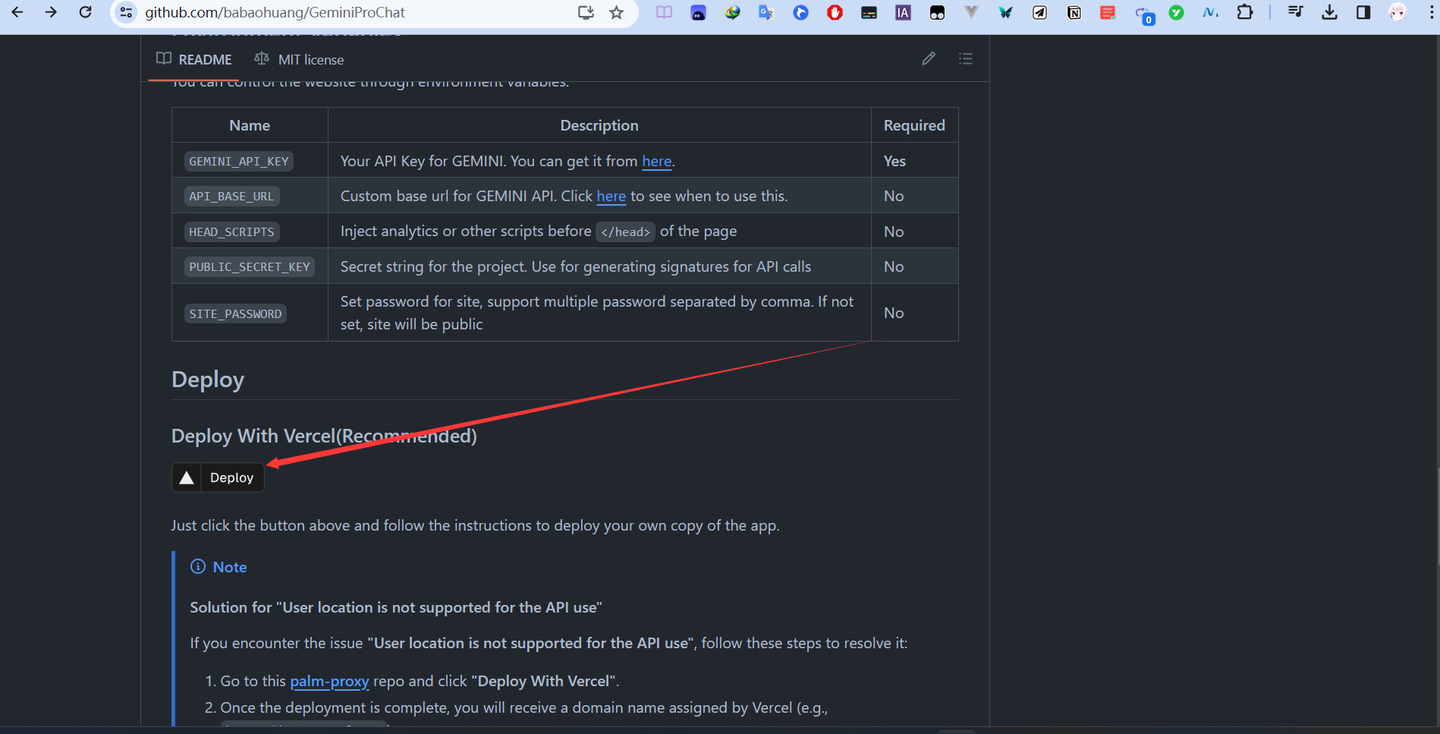Screen dimensions: 1440x734
Task: Switch to the README tab
Action: [194, 60]
